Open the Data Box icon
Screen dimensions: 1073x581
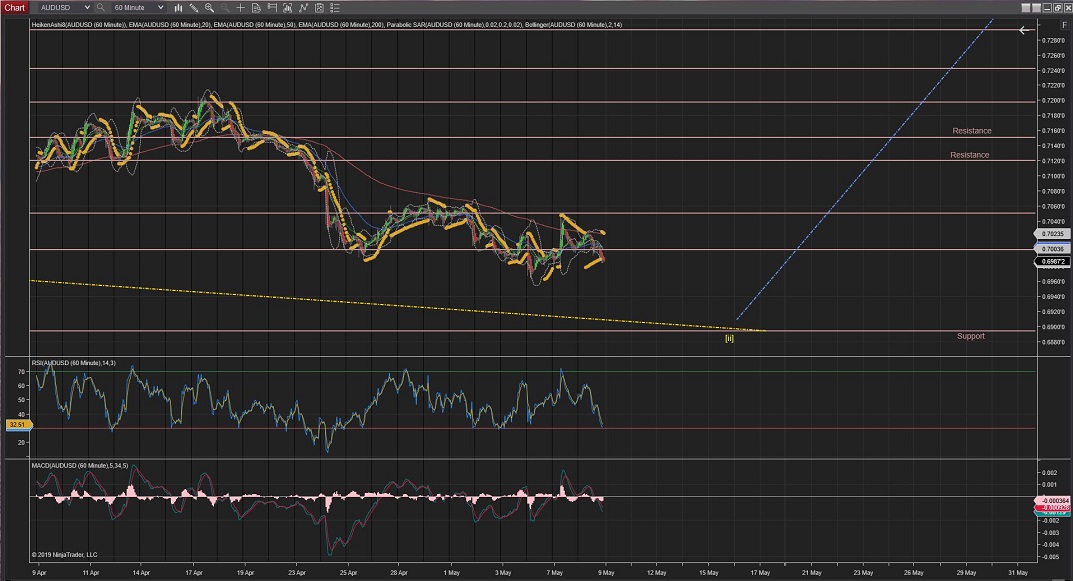[258, 7]
